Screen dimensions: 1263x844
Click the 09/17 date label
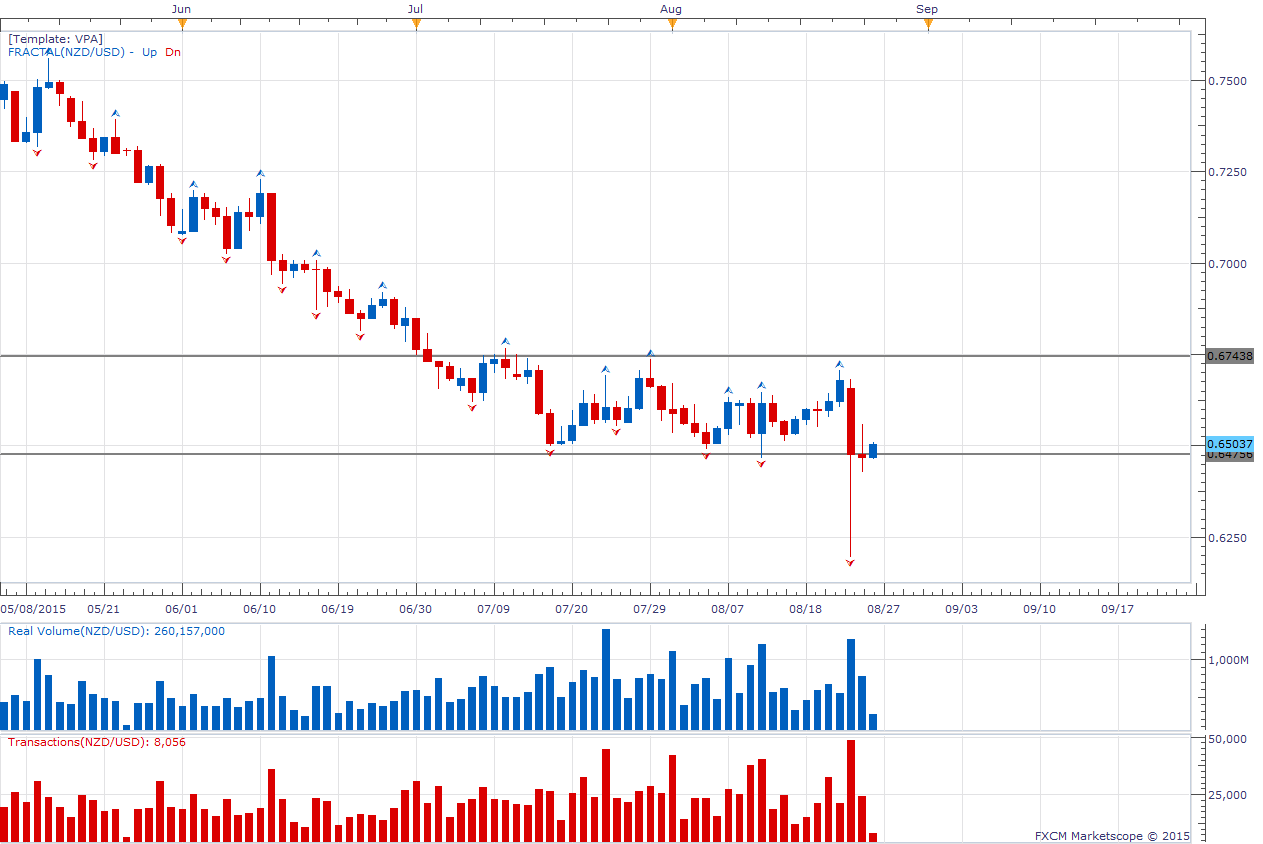tap(1117, 608)
